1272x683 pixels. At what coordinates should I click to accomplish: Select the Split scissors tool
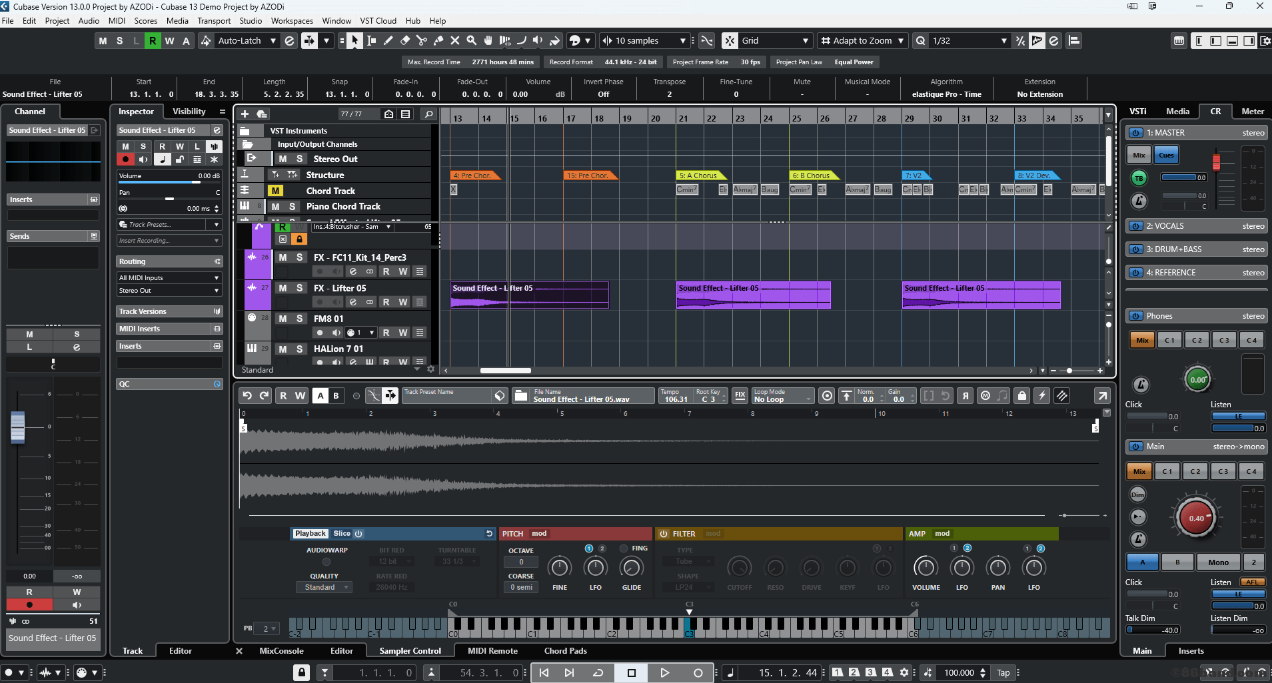coord(421,41)
